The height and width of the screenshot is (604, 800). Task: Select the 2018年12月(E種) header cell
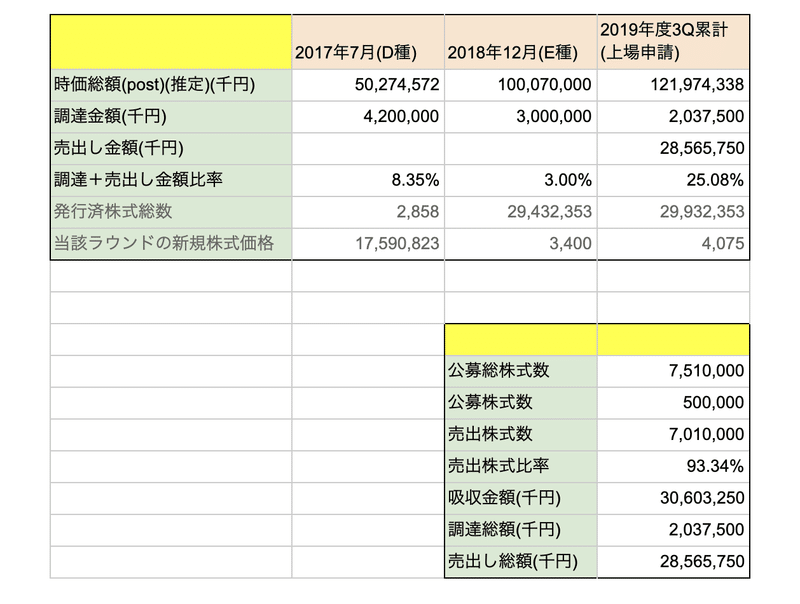520,42
